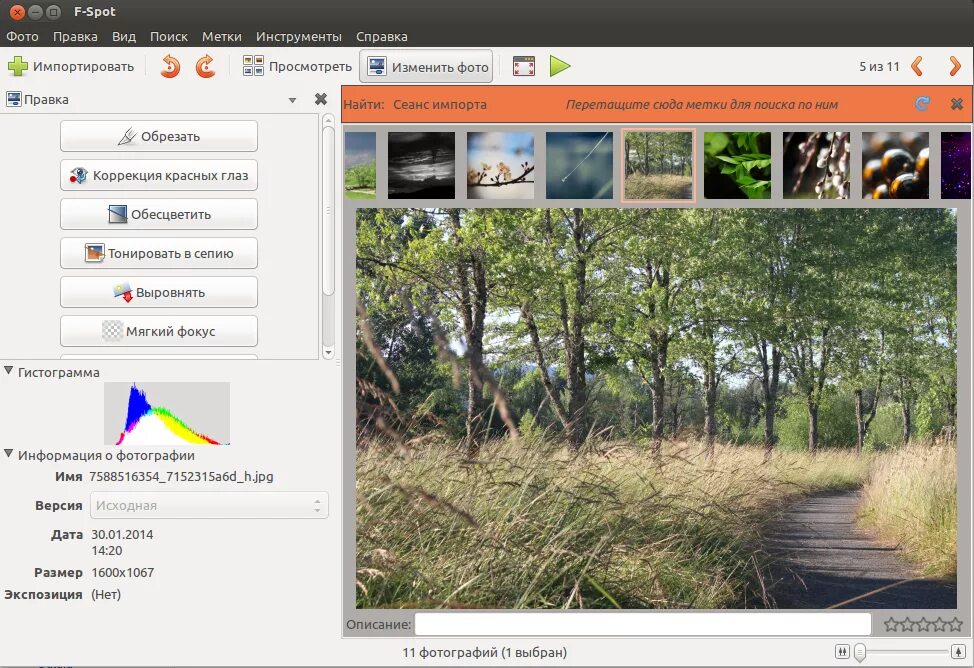This screenshot has width=974, height=668.
Task: Click the zoom slider handle
Action: 860,652
